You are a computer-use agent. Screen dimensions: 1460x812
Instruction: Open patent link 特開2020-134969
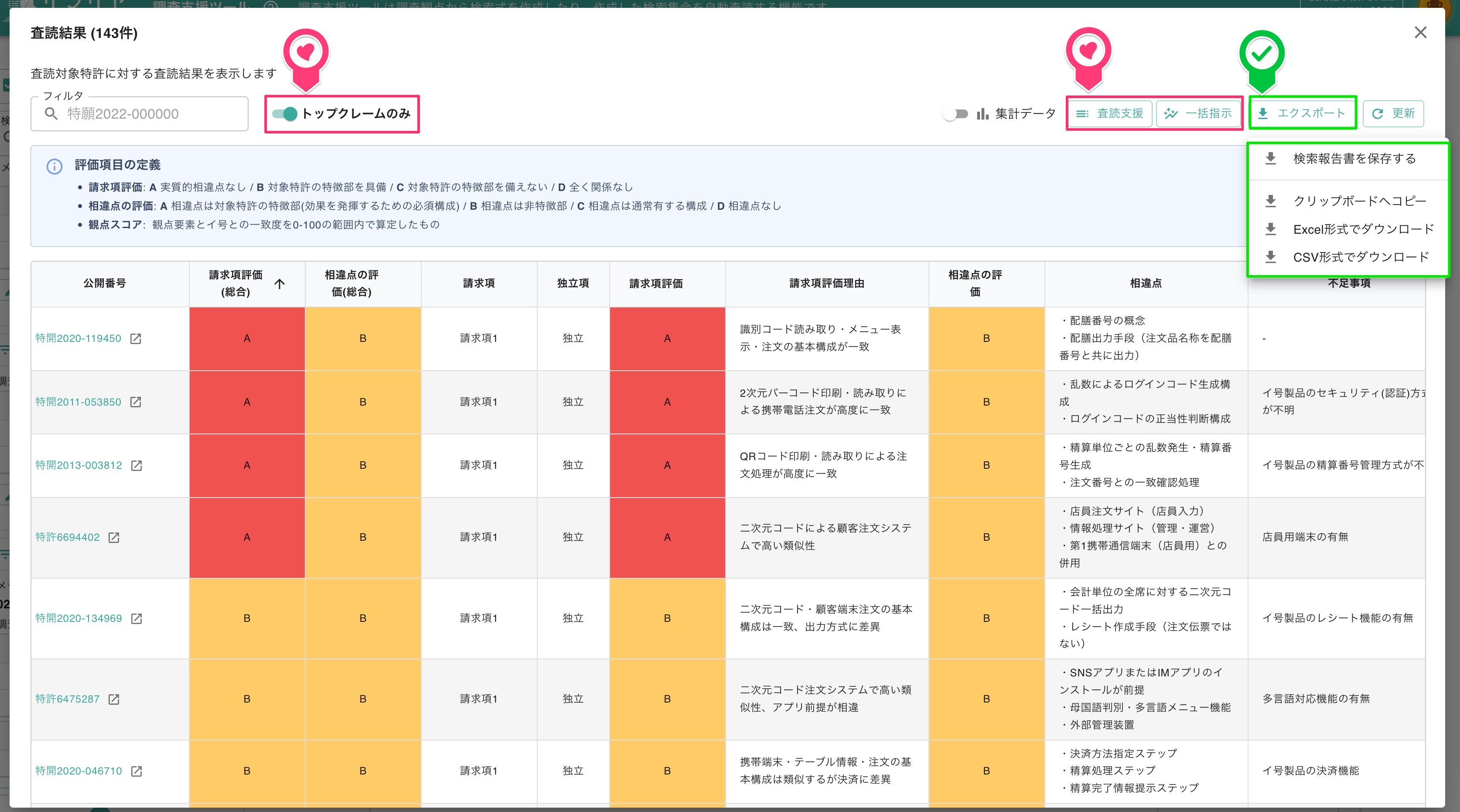point(79,618)
